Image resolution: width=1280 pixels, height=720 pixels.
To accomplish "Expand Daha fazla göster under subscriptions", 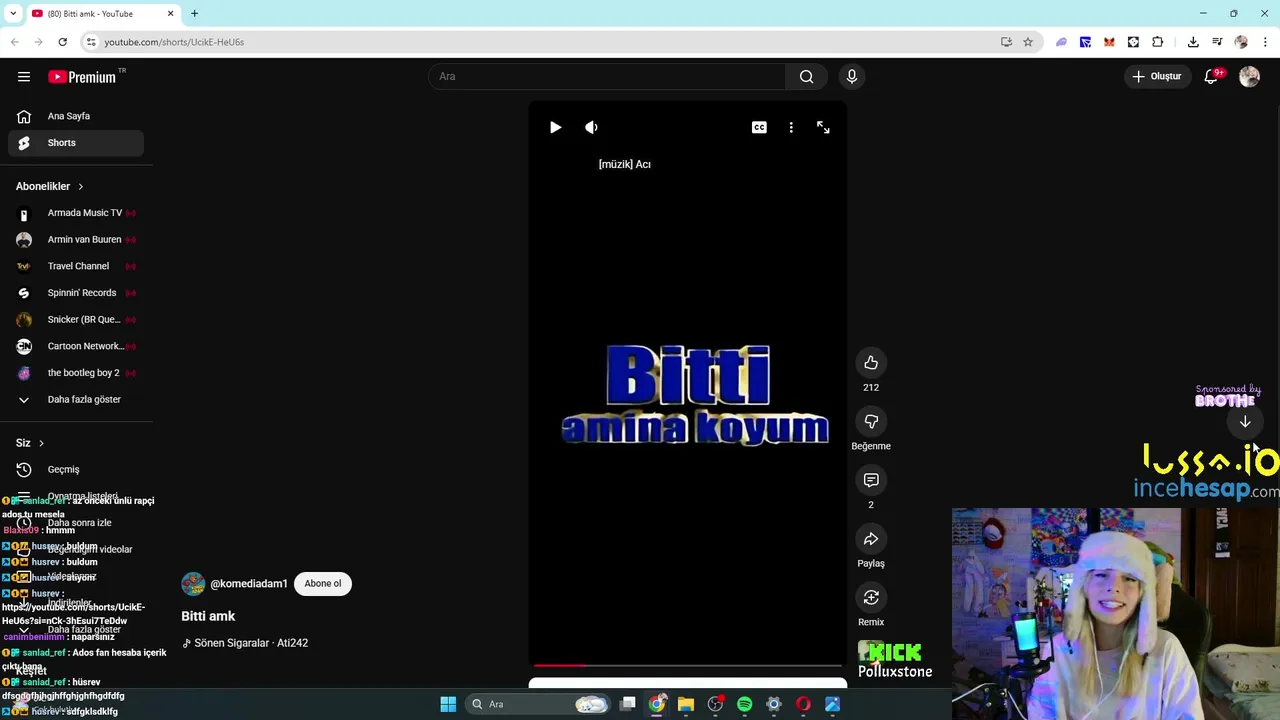I will [76, 400].
